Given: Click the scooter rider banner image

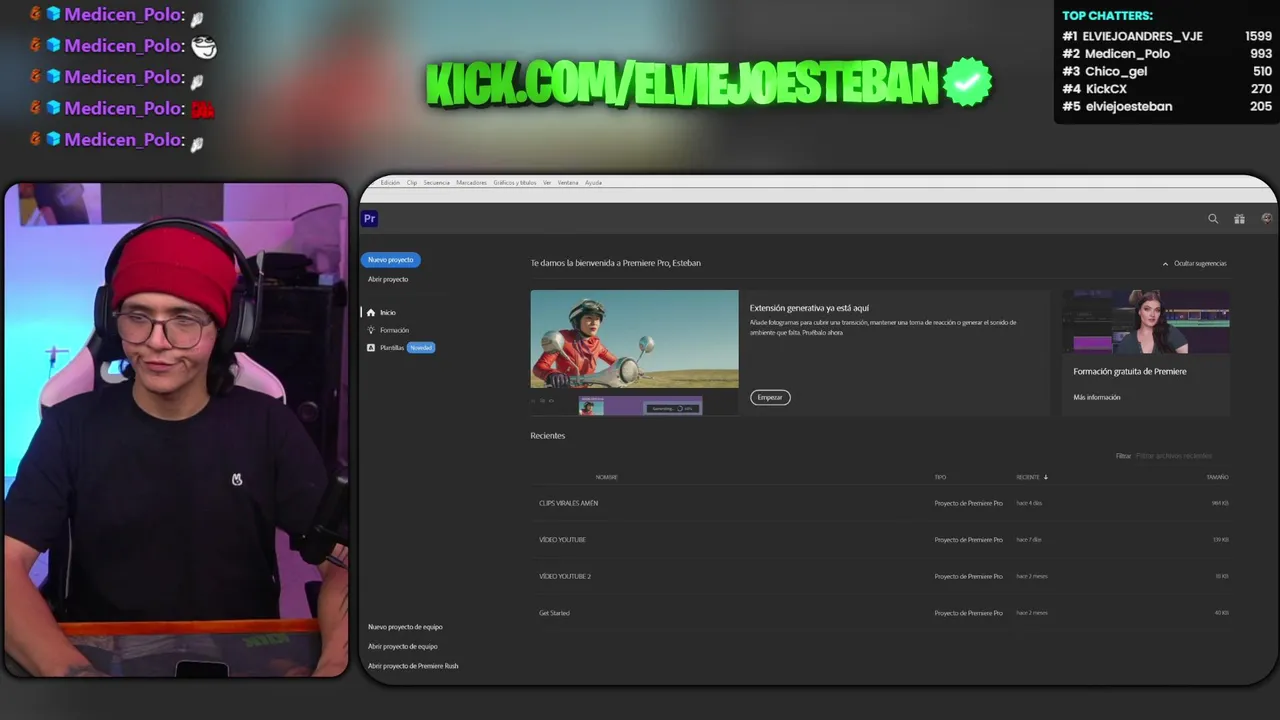Looking at the screenshot, I should click(x=634, y=339).
